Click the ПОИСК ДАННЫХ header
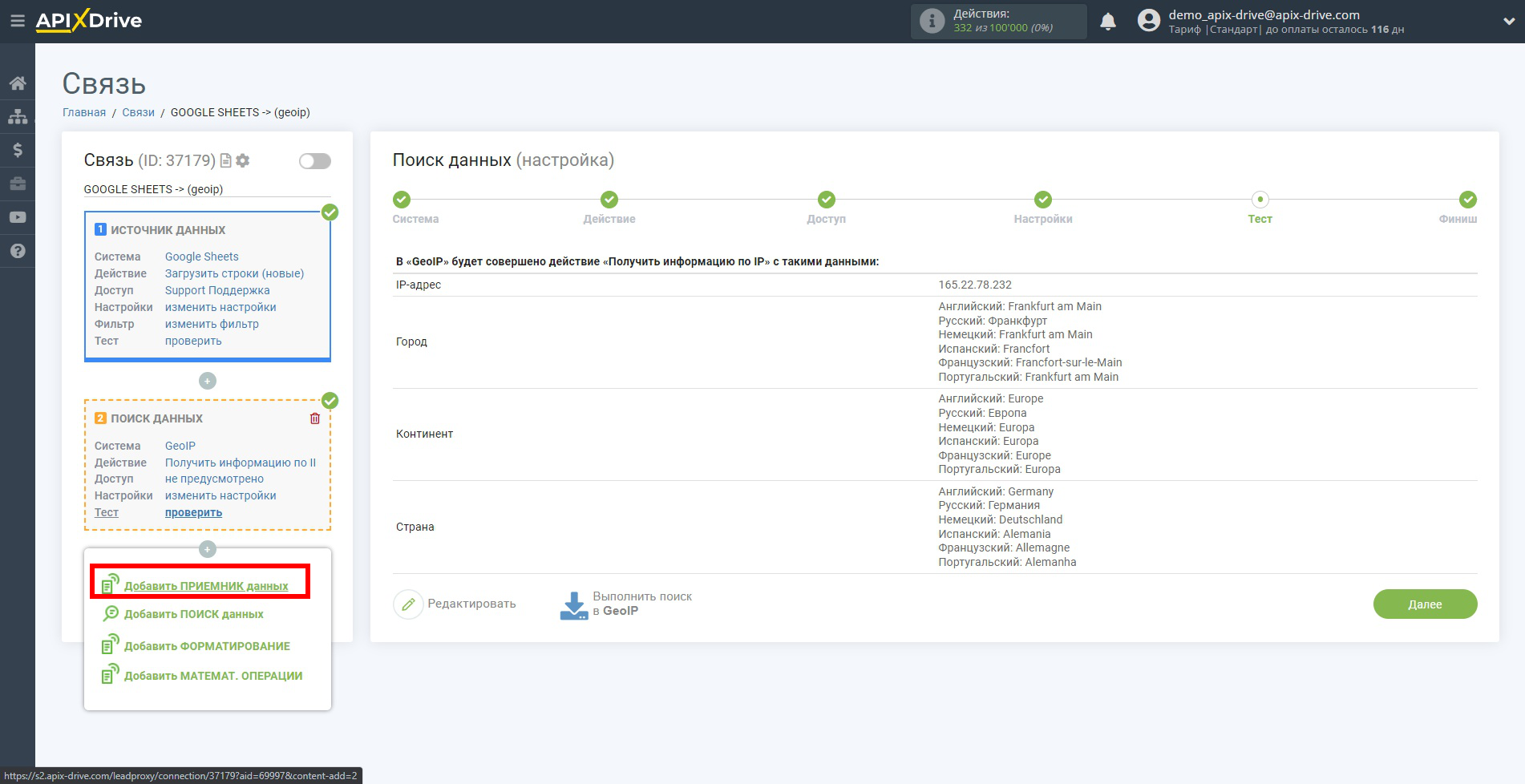Image resolution: width=1525 pixels, height=784 pixels. (x=156, y=418)
